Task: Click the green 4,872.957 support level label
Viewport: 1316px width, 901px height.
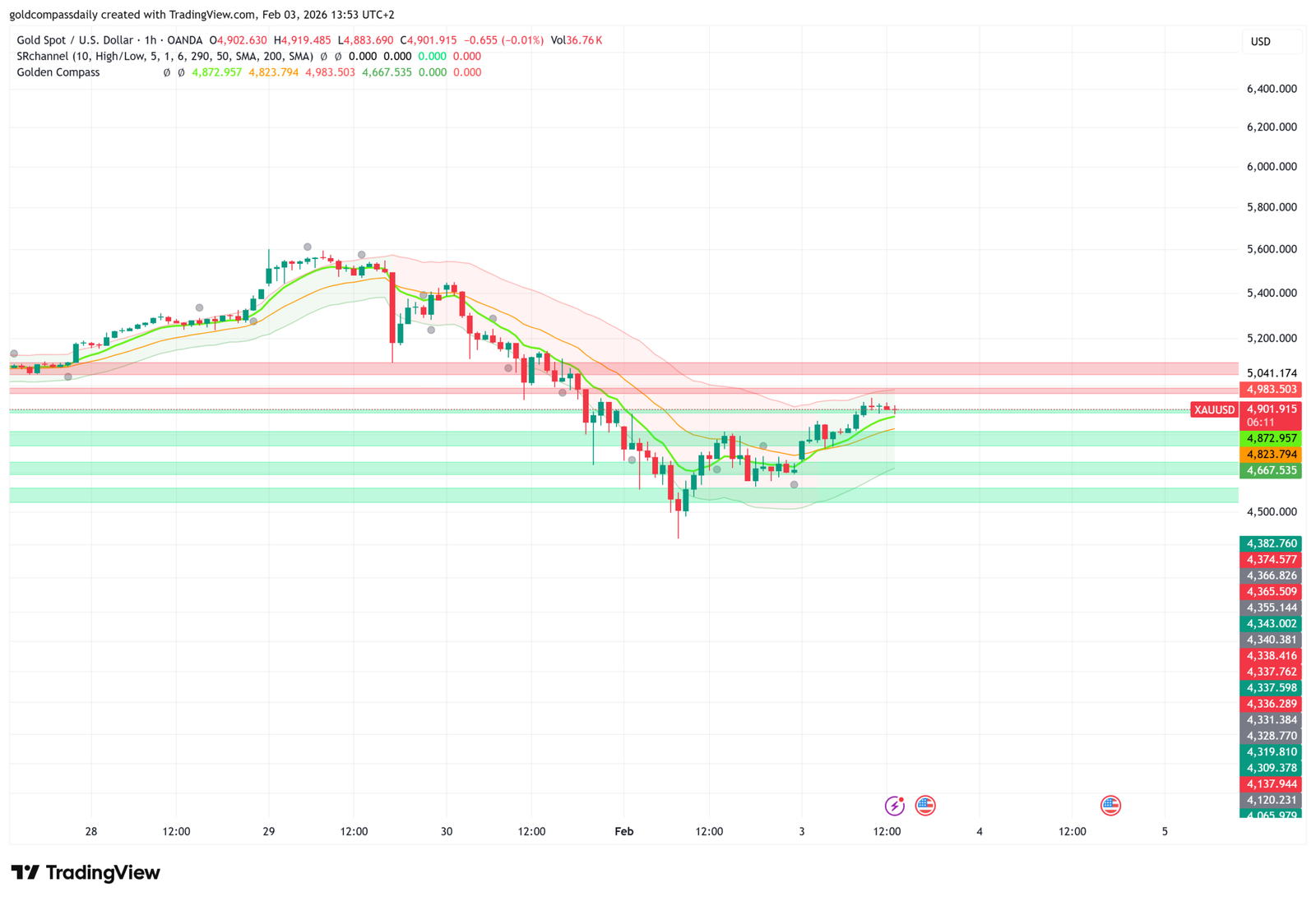Action: click(x=1272, y=438)
